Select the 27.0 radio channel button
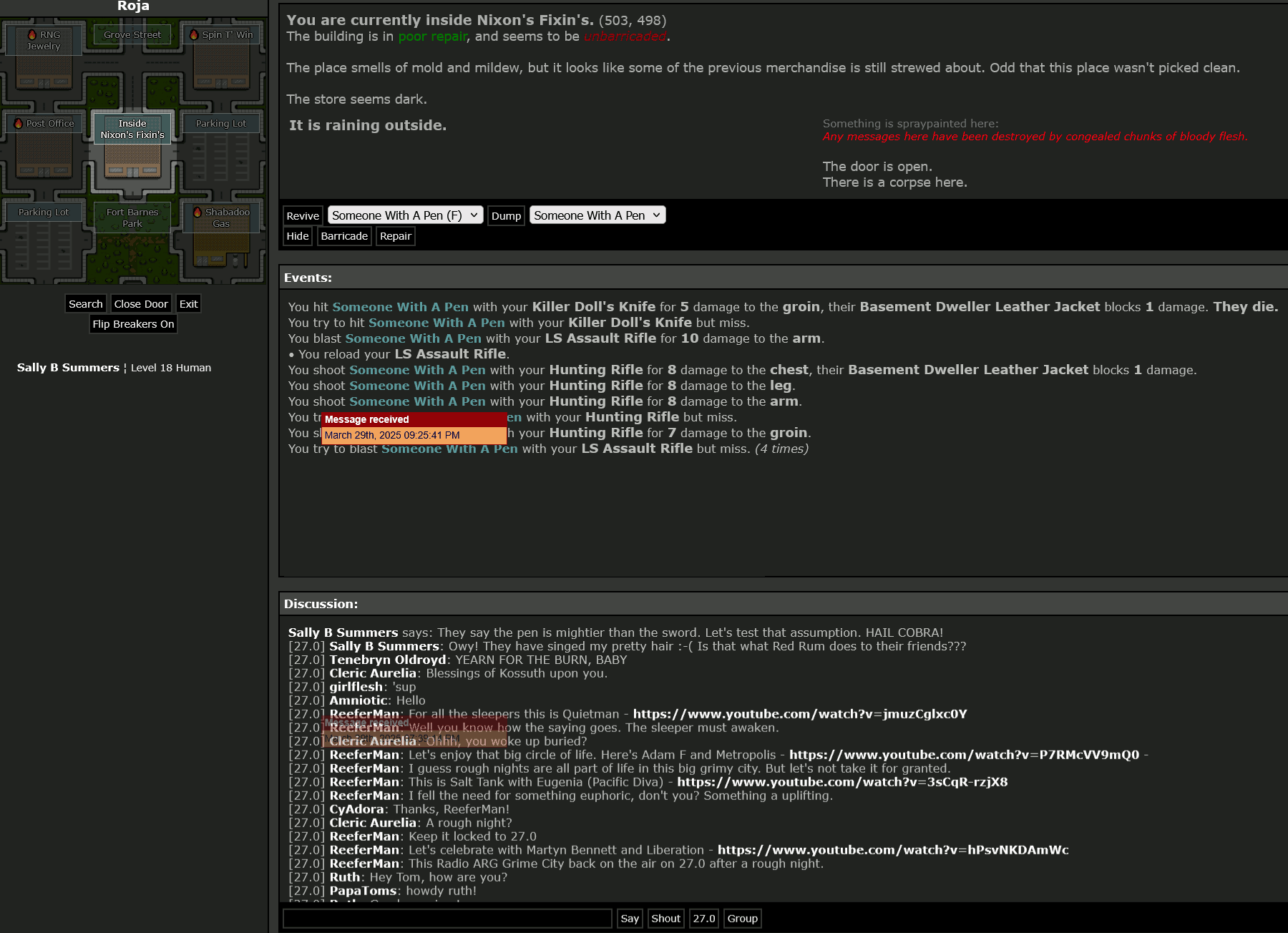The height and width of the screenshot is (933, 1288). pyautogui.click(x=703, y=919)
